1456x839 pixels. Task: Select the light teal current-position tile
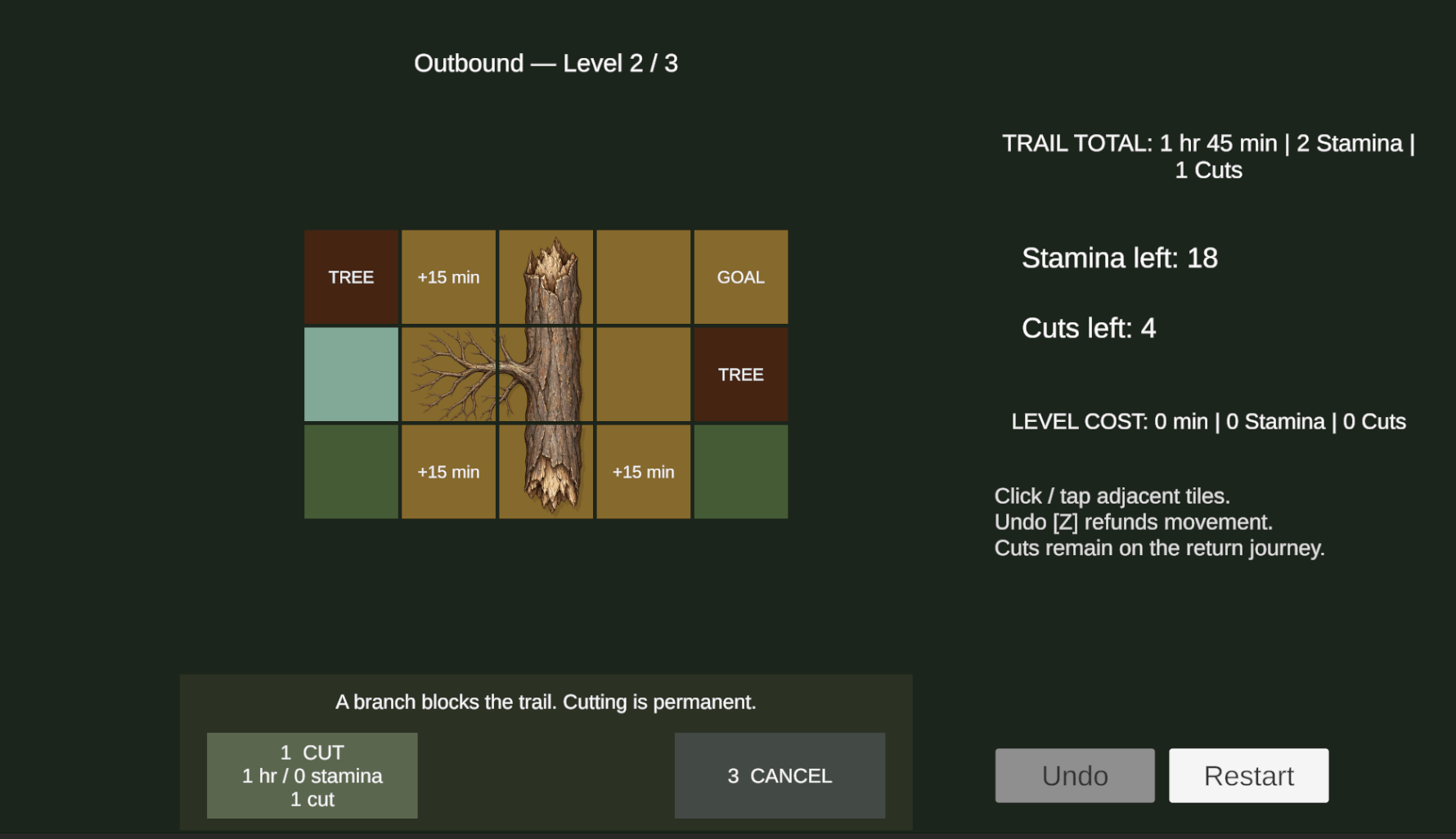(351, 375)
